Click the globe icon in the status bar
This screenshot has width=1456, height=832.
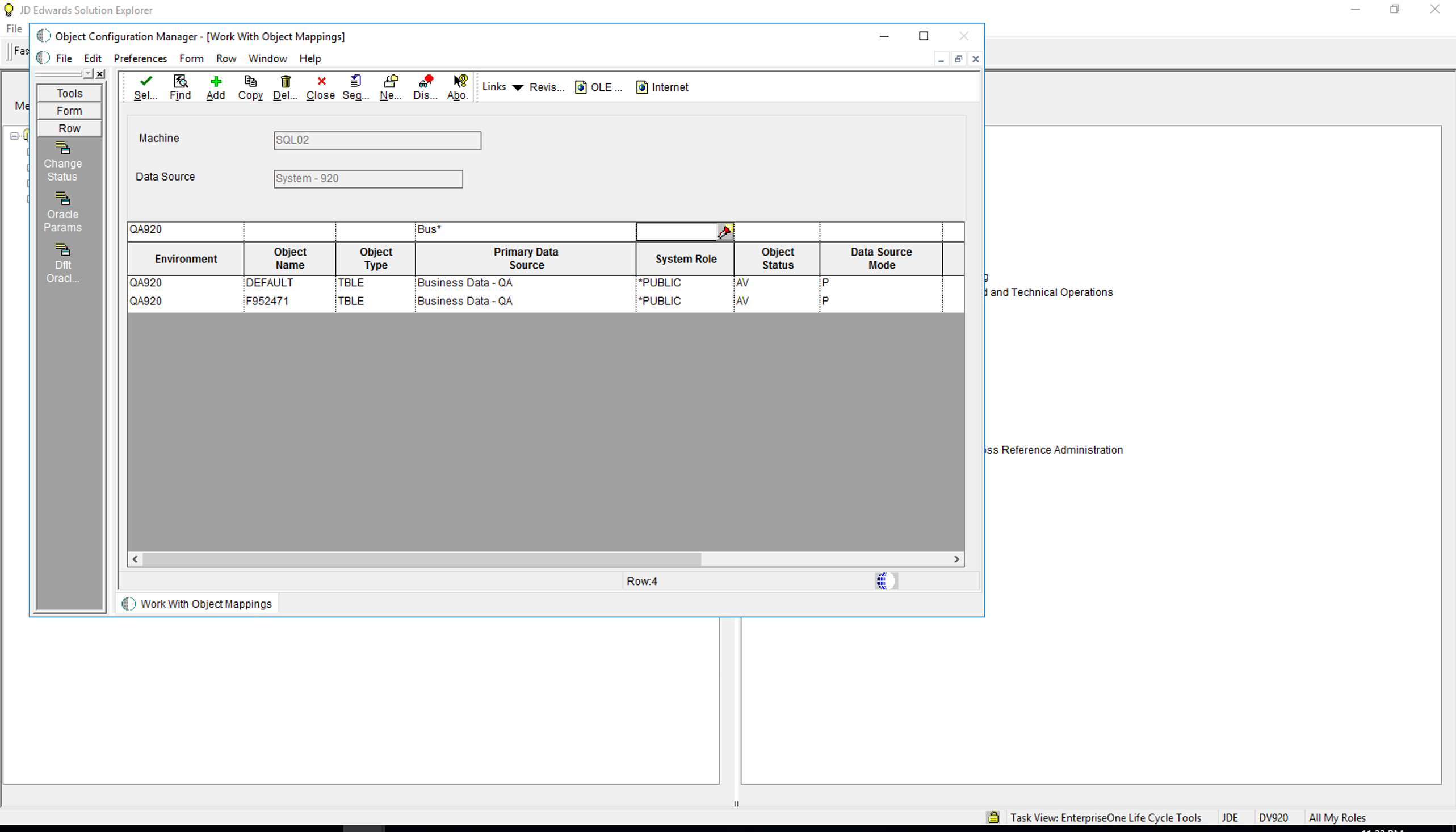click(x=886, y=581)
